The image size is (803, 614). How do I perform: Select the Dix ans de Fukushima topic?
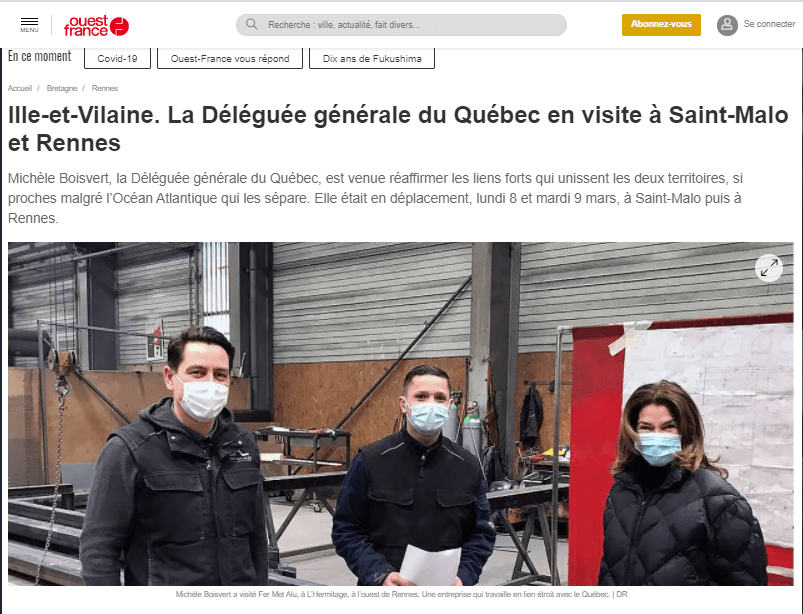pos(372,58)
